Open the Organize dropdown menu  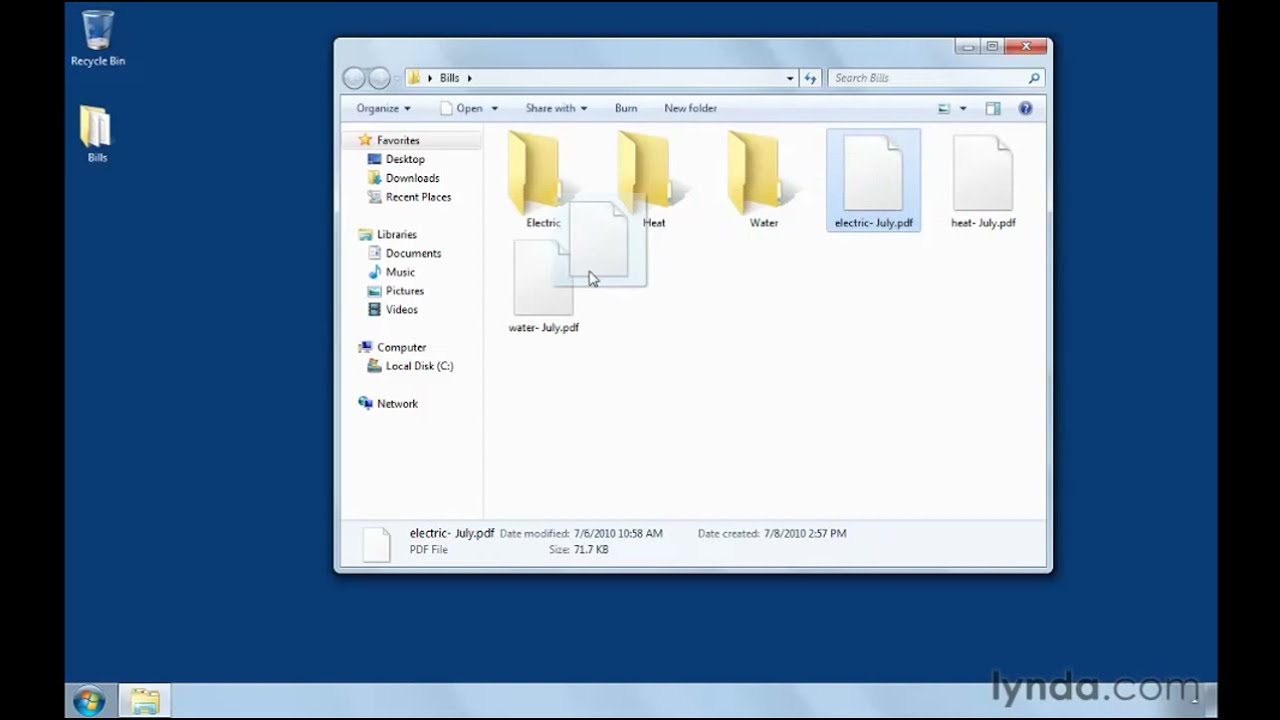coord(383,108)
